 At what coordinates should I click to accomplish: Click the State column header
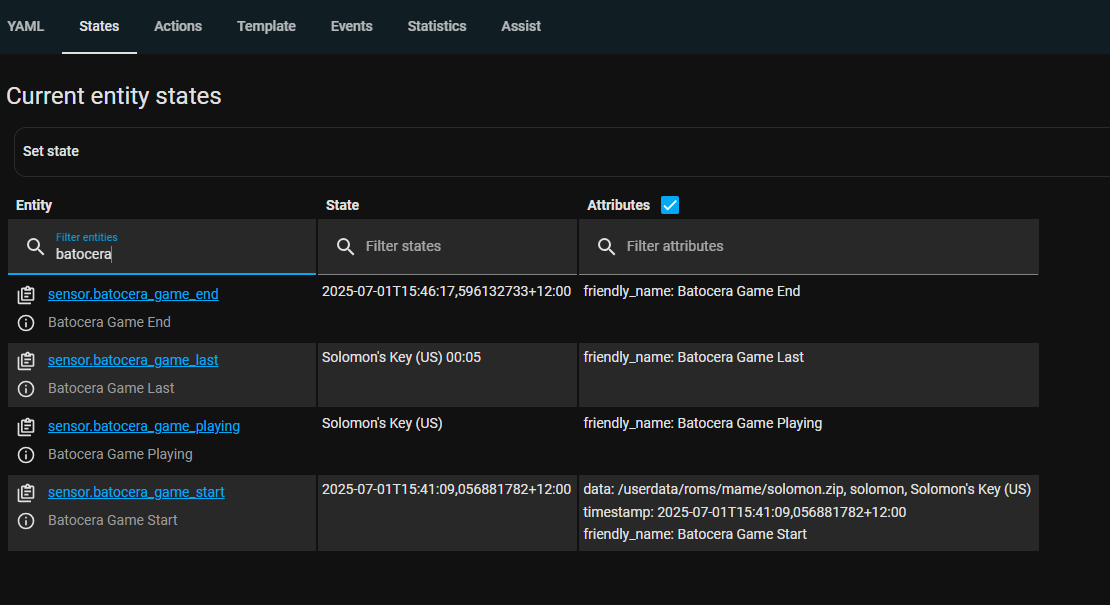pyautogui.click(x=343, y=205)
